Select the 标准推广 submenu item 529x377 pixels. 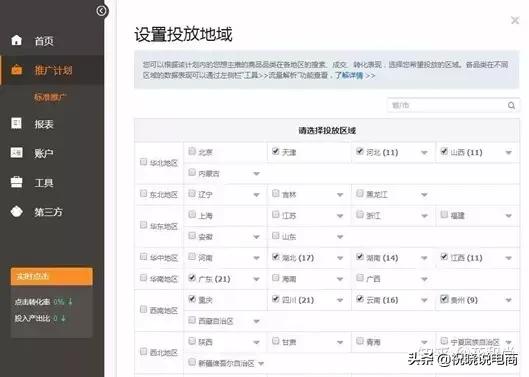click(x=50, y=97)
